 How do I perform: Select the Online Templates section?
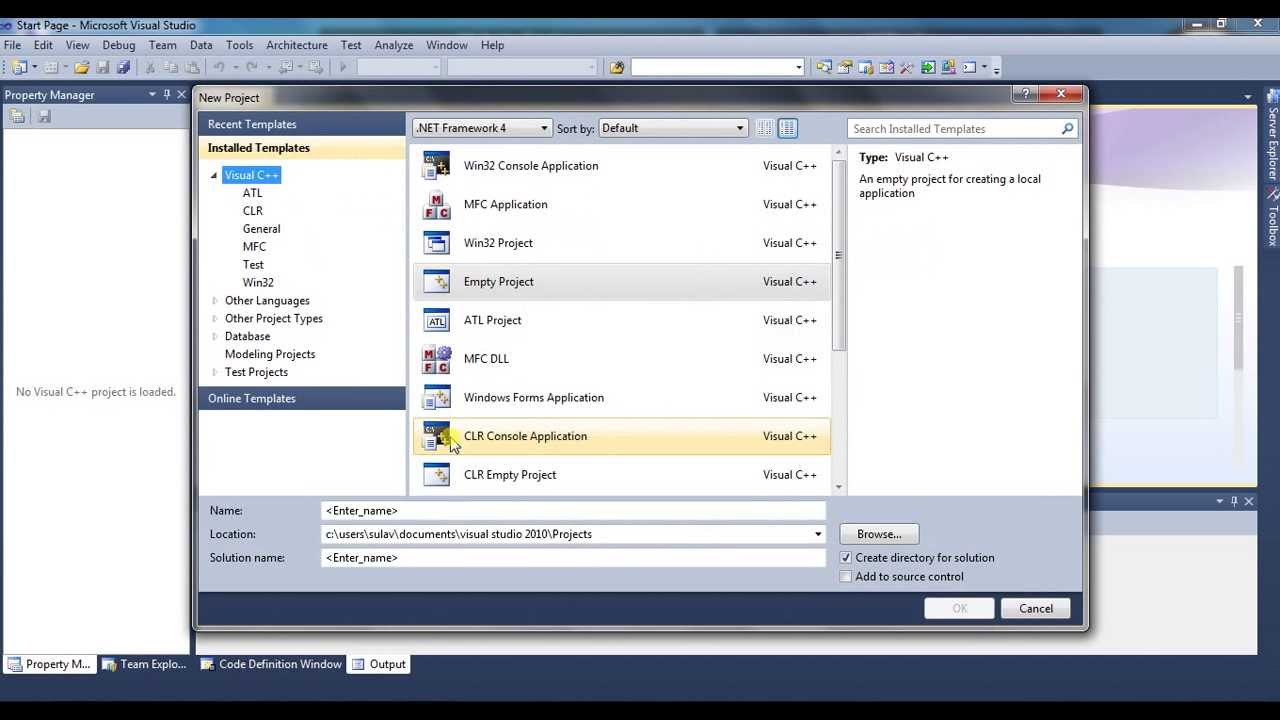pos(302,398)
